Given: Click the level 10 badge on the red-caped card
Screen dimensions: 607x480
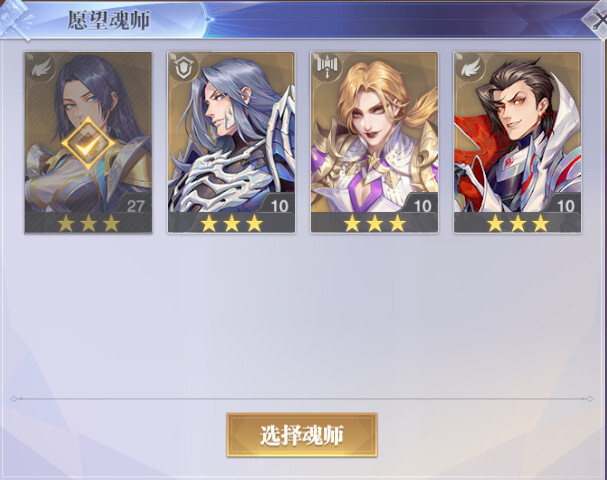Looking at the screenshot, I should tap(566, 206).
